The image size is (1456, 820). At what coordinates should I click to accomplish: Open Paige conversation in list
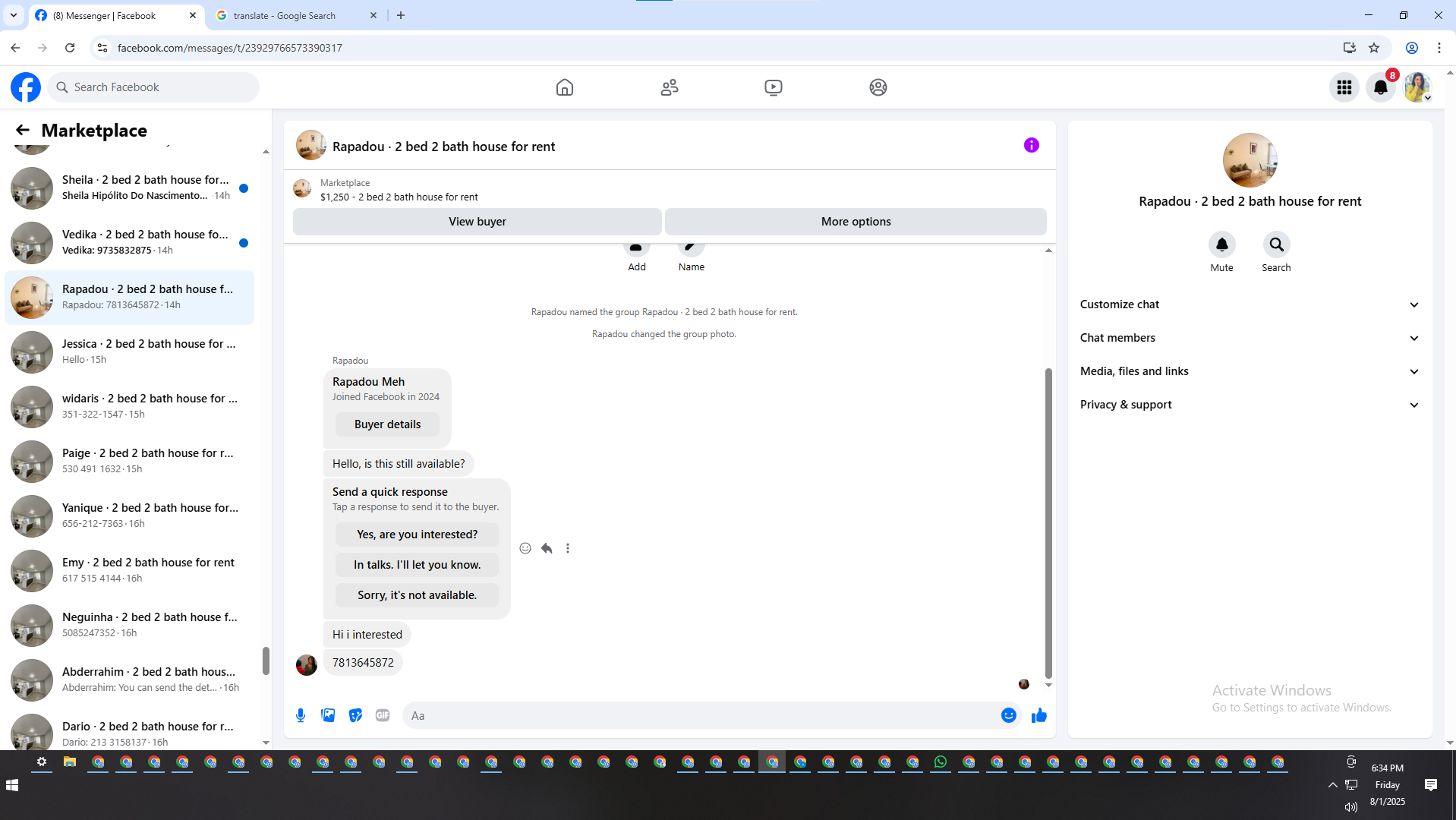(x=130, y=462)
